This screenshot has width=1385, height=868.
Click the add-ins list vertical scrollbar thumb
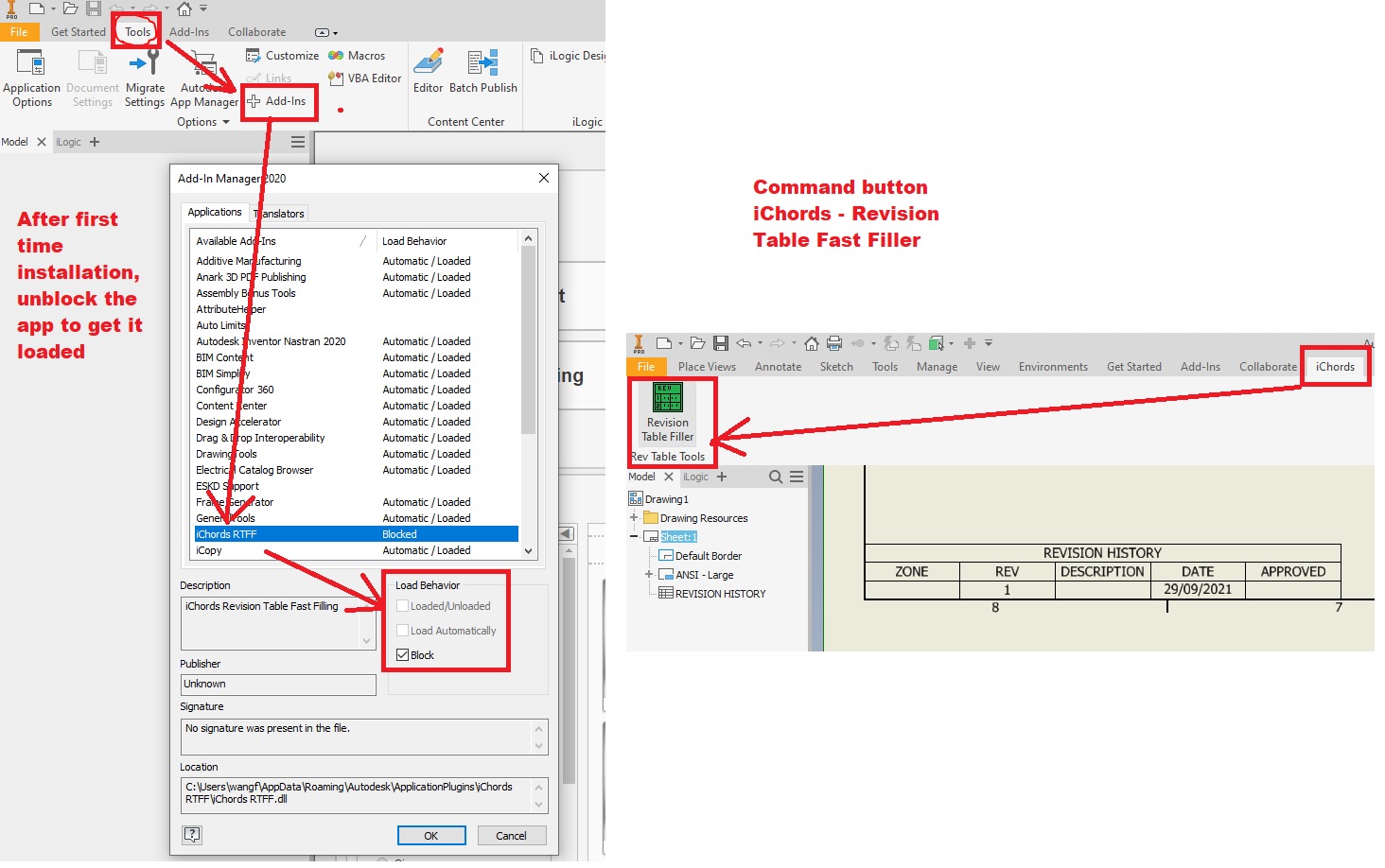528,340
